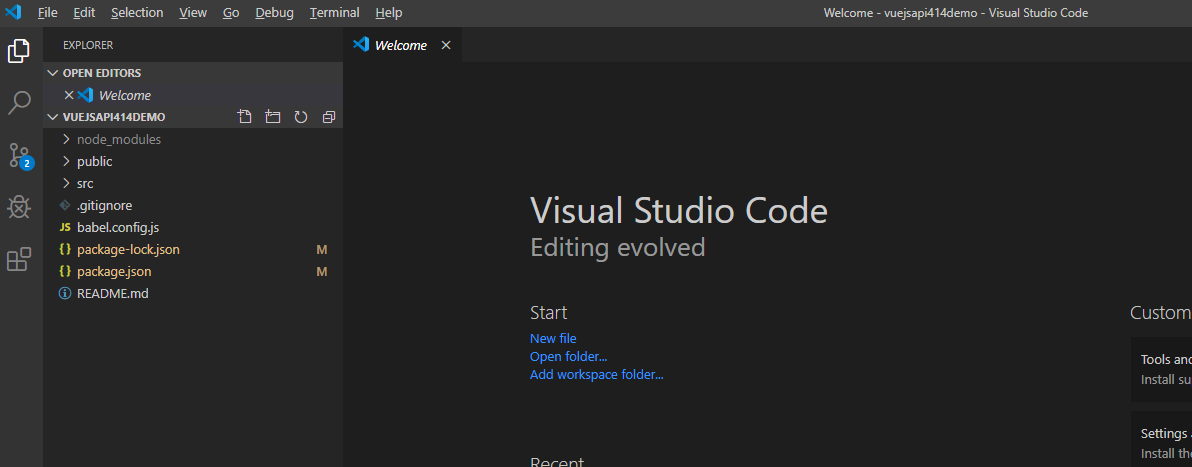
Task: Click the Add workspace folder... link
Action: (596, 374)
